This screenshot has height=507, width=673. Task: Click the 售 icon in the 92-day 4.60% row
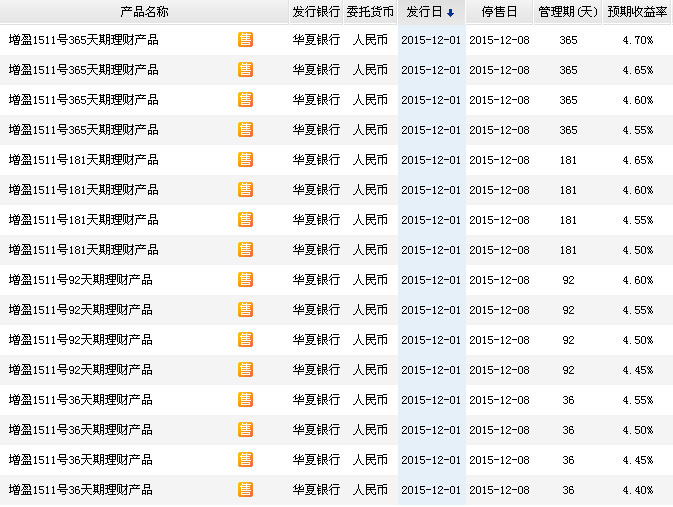tap(246, 280)
